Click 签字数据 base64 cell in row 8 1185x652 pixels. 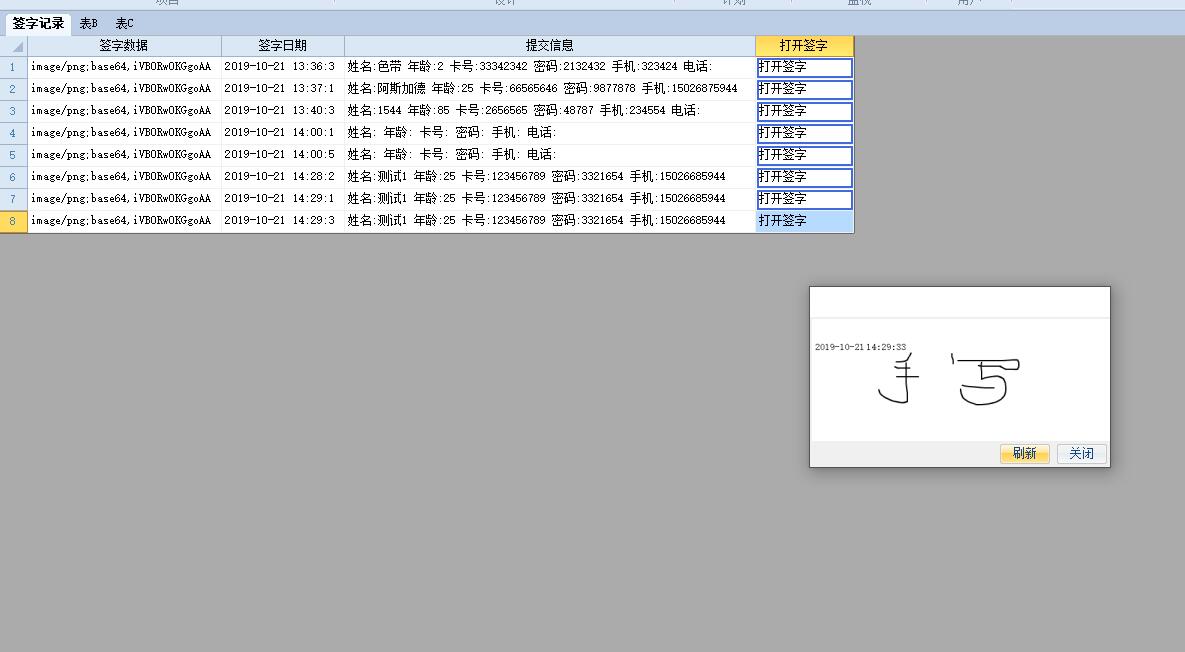pos(124,221)
